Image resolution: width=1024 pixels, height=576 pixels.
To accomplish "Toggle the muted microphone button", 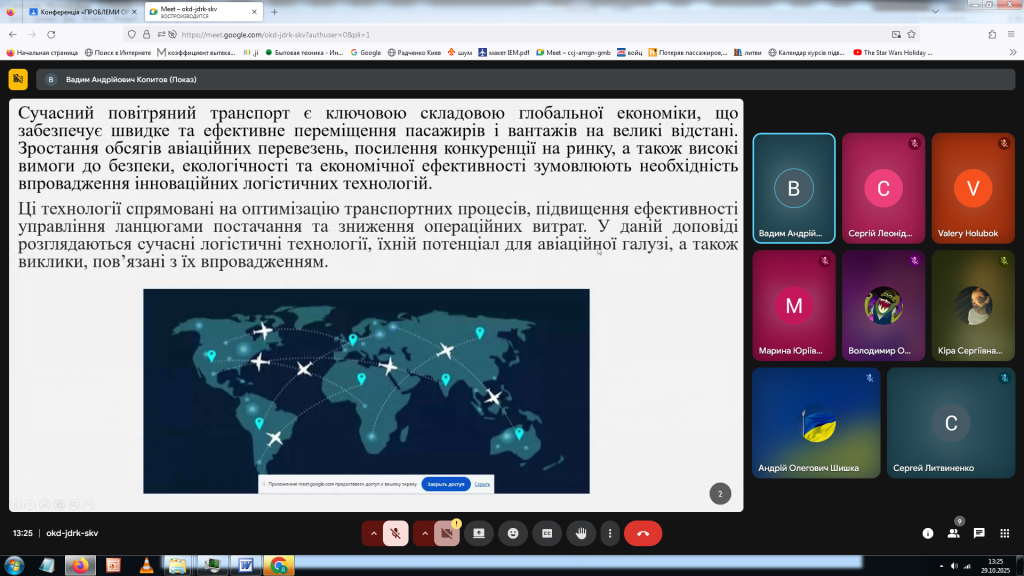I will click(x=396, y=533).
